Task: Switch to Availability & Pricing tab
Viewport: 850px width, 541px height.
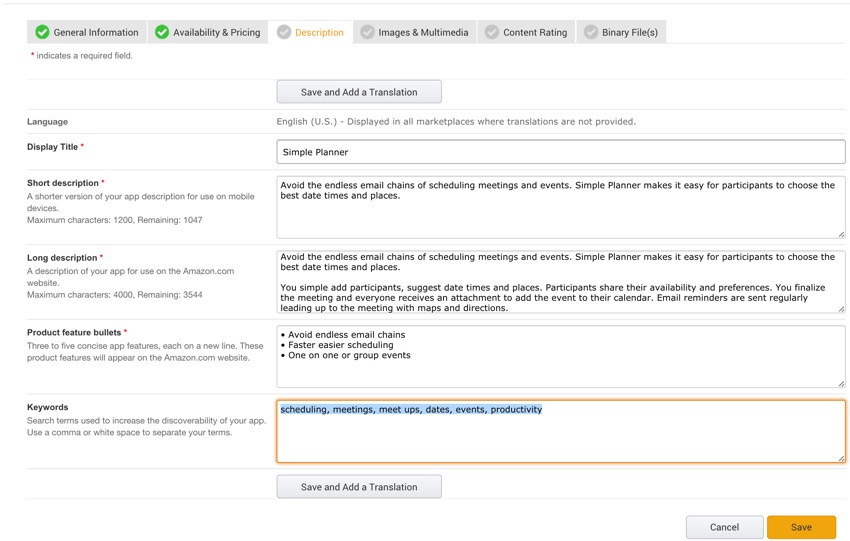Action: [x=216, y=32]
